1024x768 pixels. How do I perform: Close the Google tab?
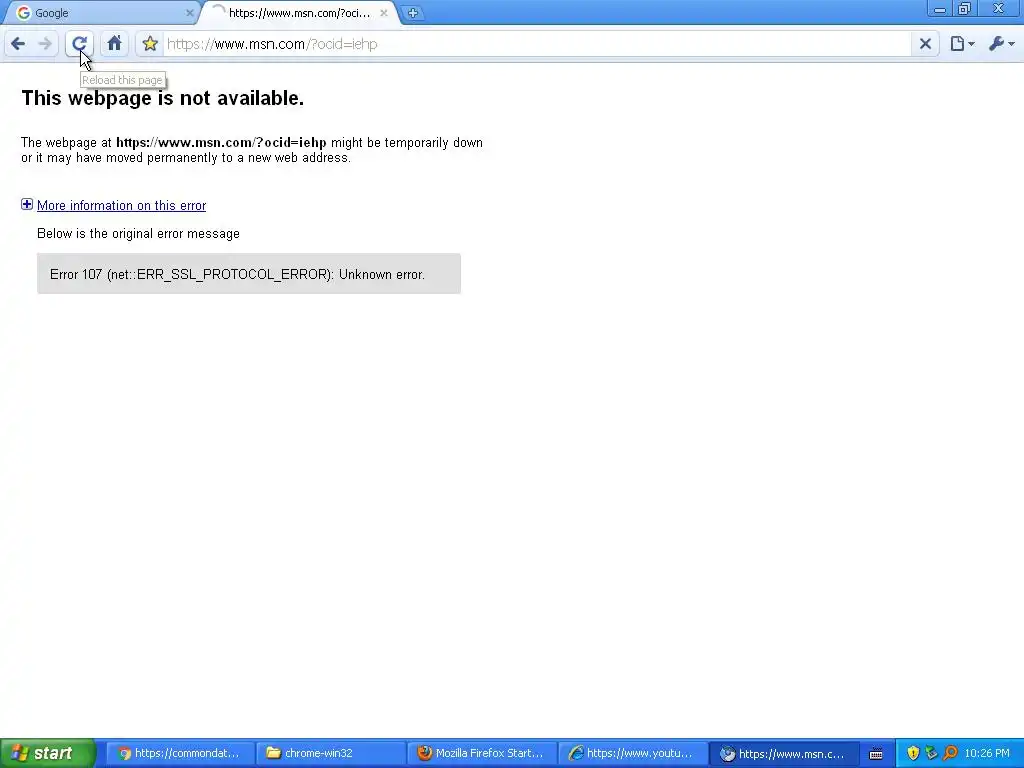pyautogui.click(x=189, y=13)
